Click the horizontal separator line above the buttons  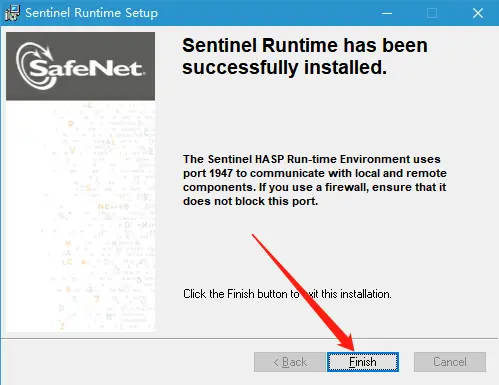pyautogui.click(x=249, y=339)
